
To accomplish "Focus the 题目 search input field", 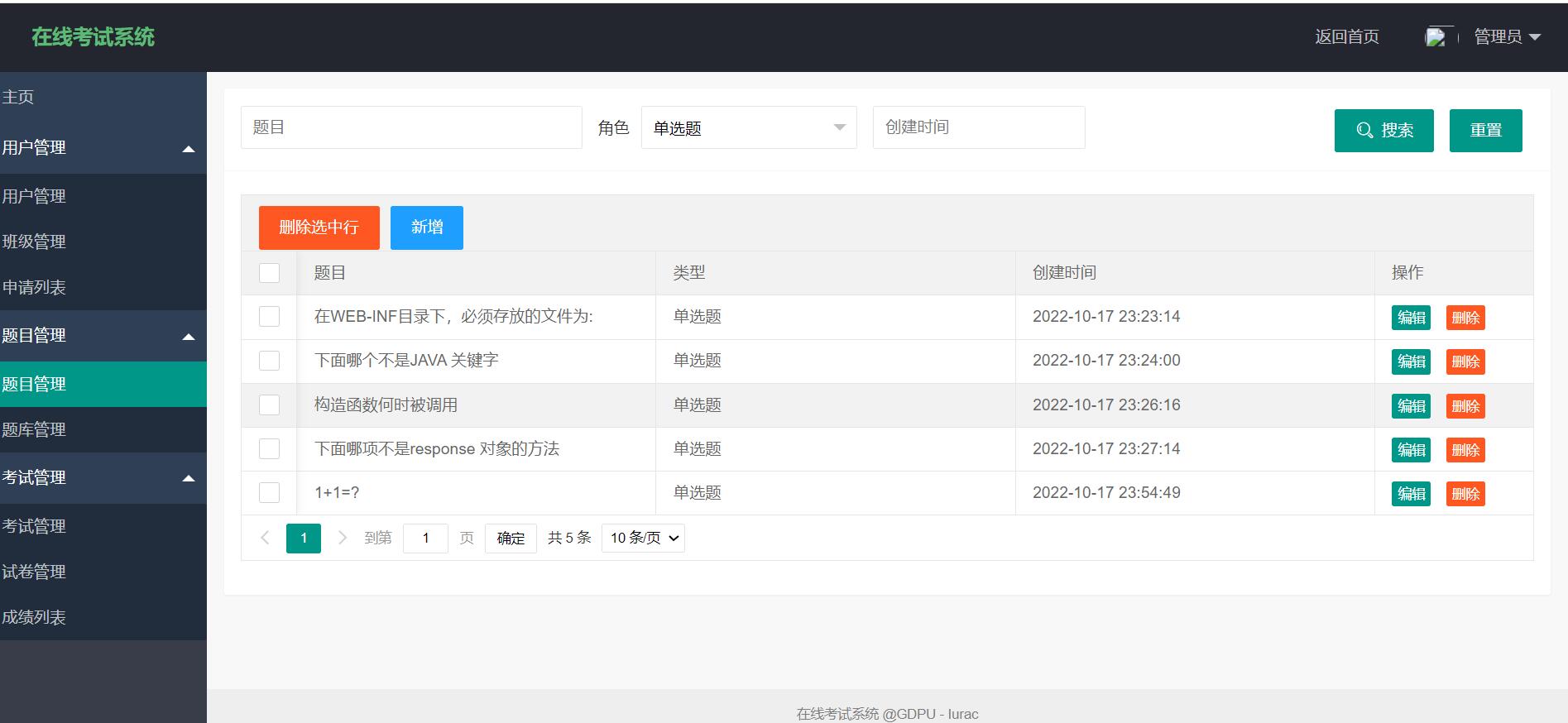I will [x=411, y=127].
